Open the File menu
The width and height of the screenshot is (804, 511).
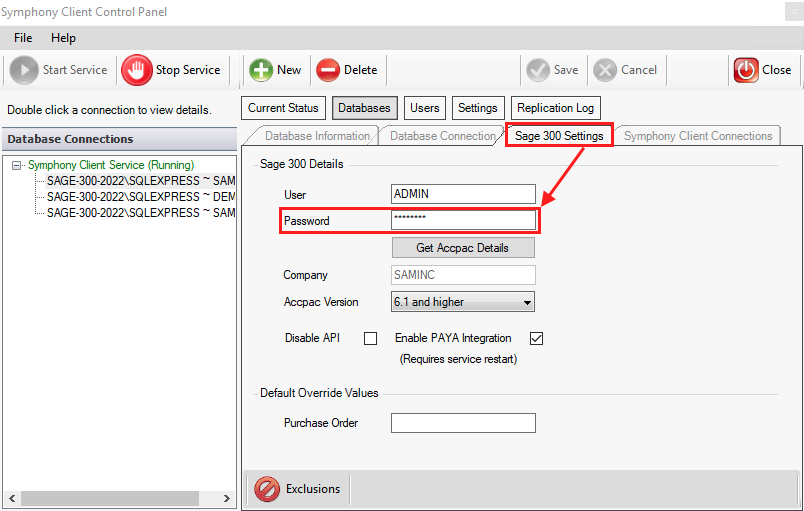coord(23,38)
